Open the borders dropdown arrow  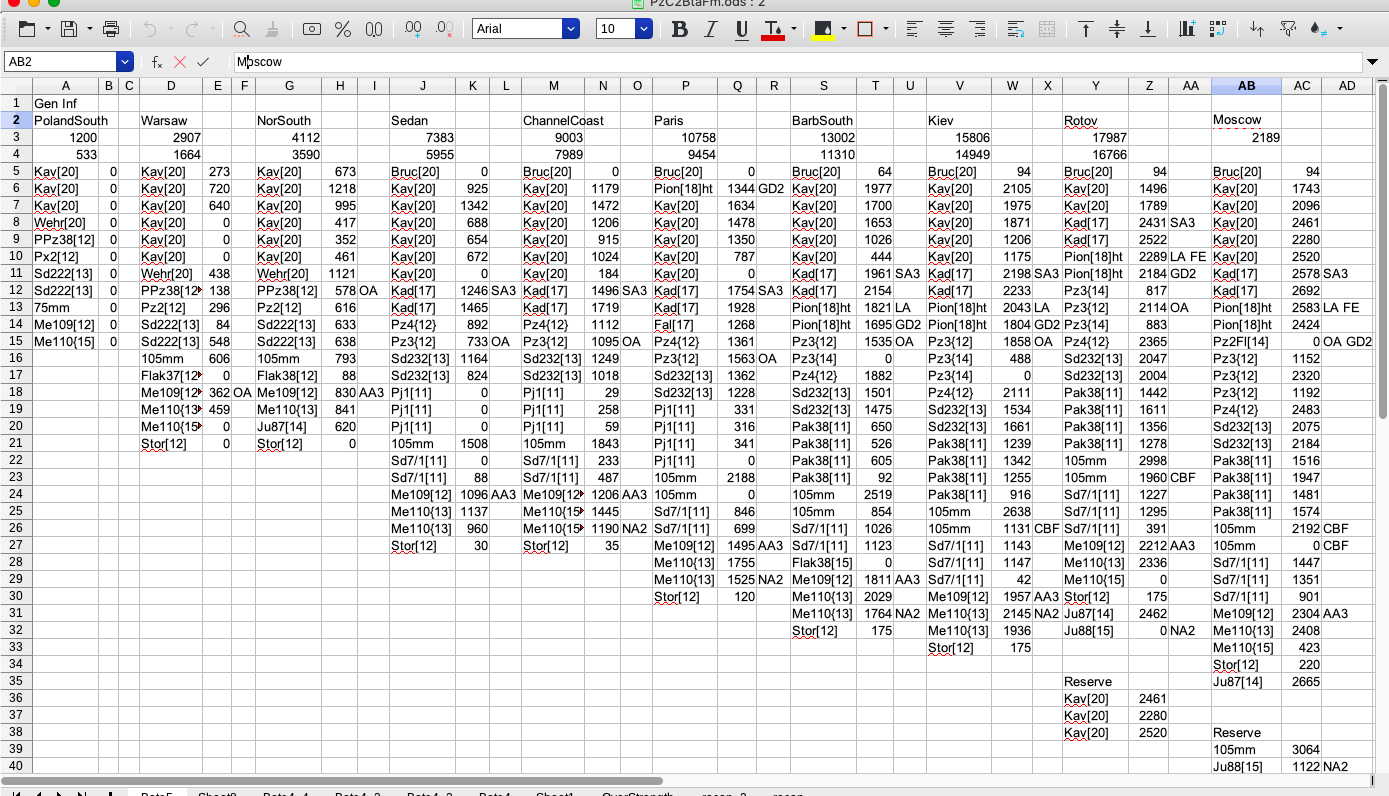(885, 29)
